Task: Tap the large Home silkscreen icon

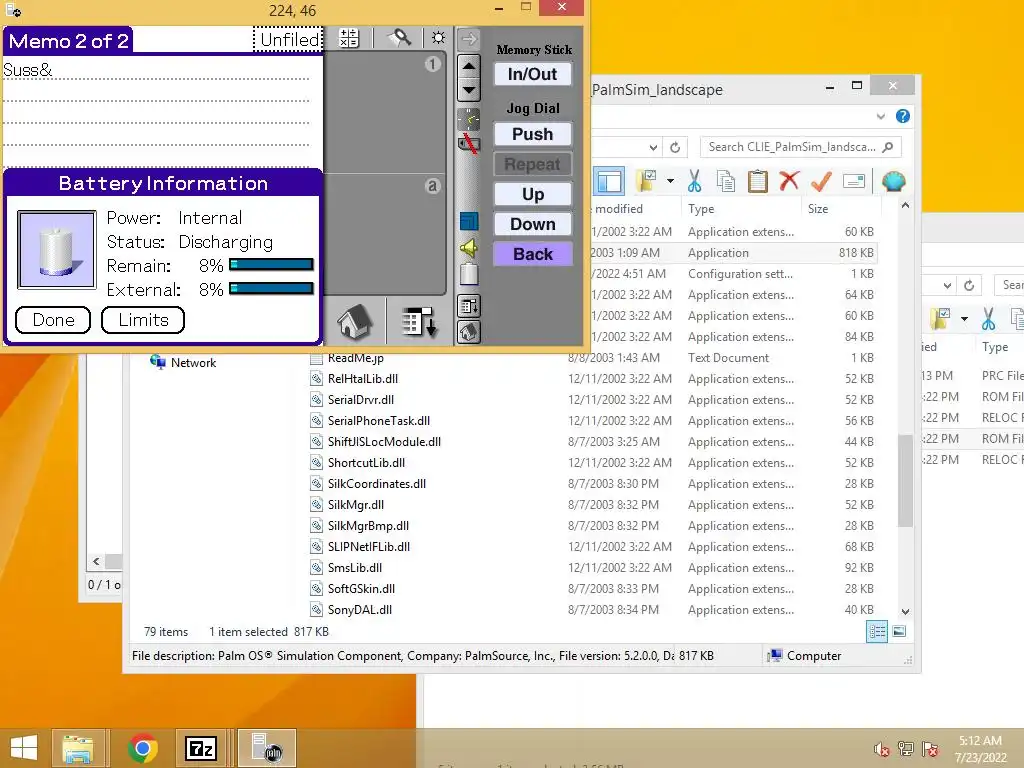Action: (x=354, y=321)
